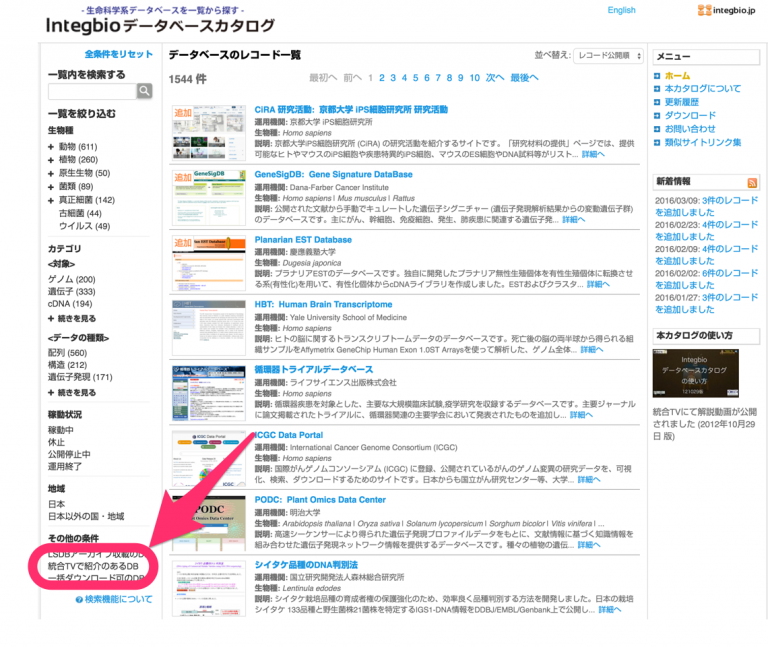Screen dimensions: 768x647
Task: Go to page 10 of results
Action: tap(475, 78)
